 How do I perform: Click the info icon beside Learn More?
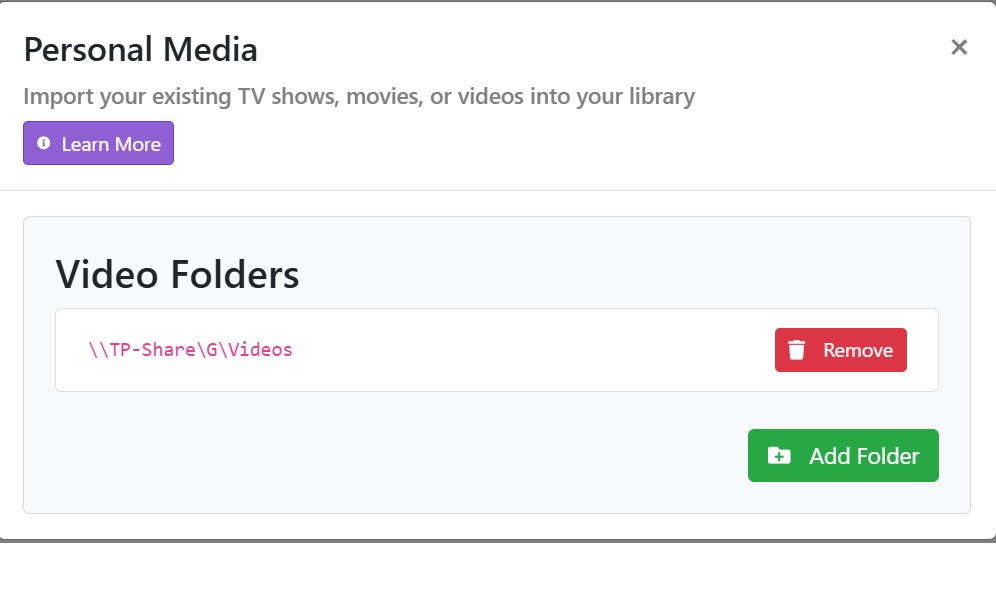(43, 144)
